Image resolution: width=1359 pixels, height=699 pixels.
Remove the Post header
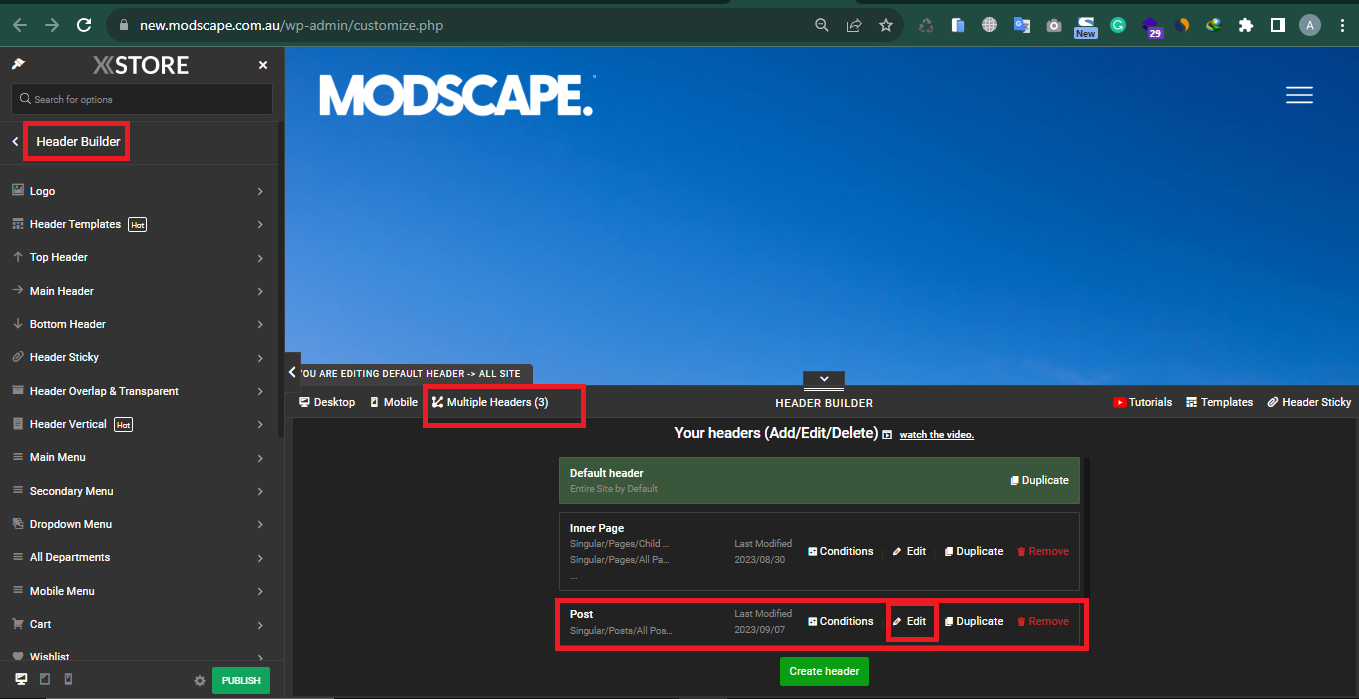coord(1043,621)
